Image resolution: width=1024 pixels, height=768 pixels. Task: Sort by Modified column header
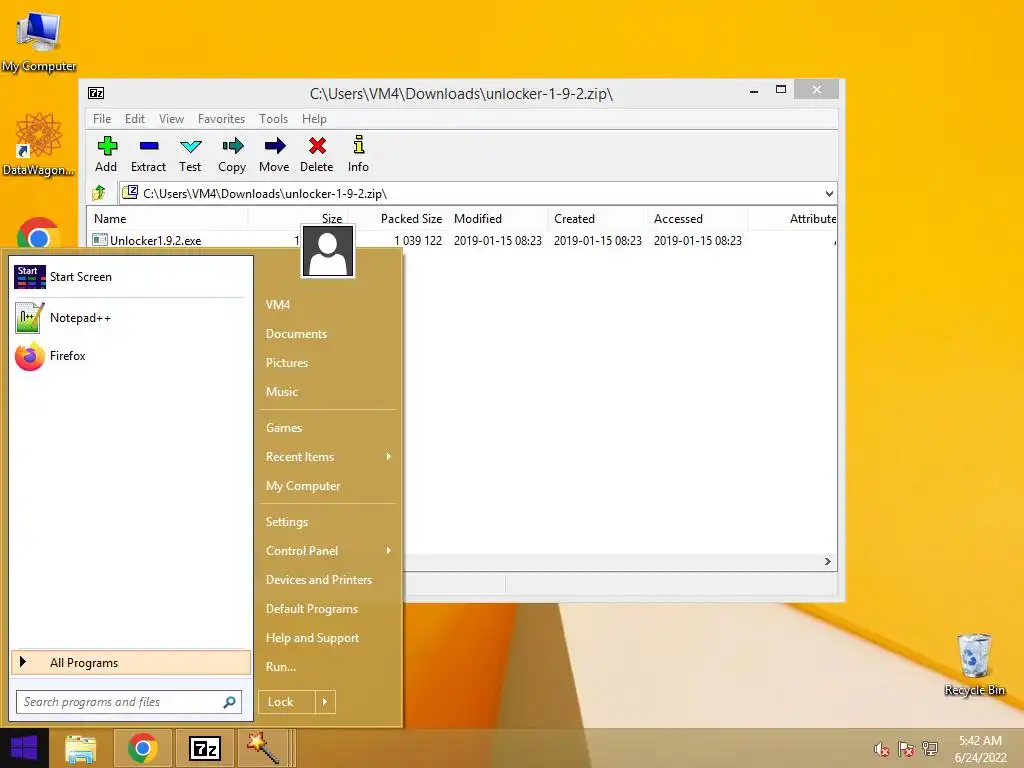point(498,219)
